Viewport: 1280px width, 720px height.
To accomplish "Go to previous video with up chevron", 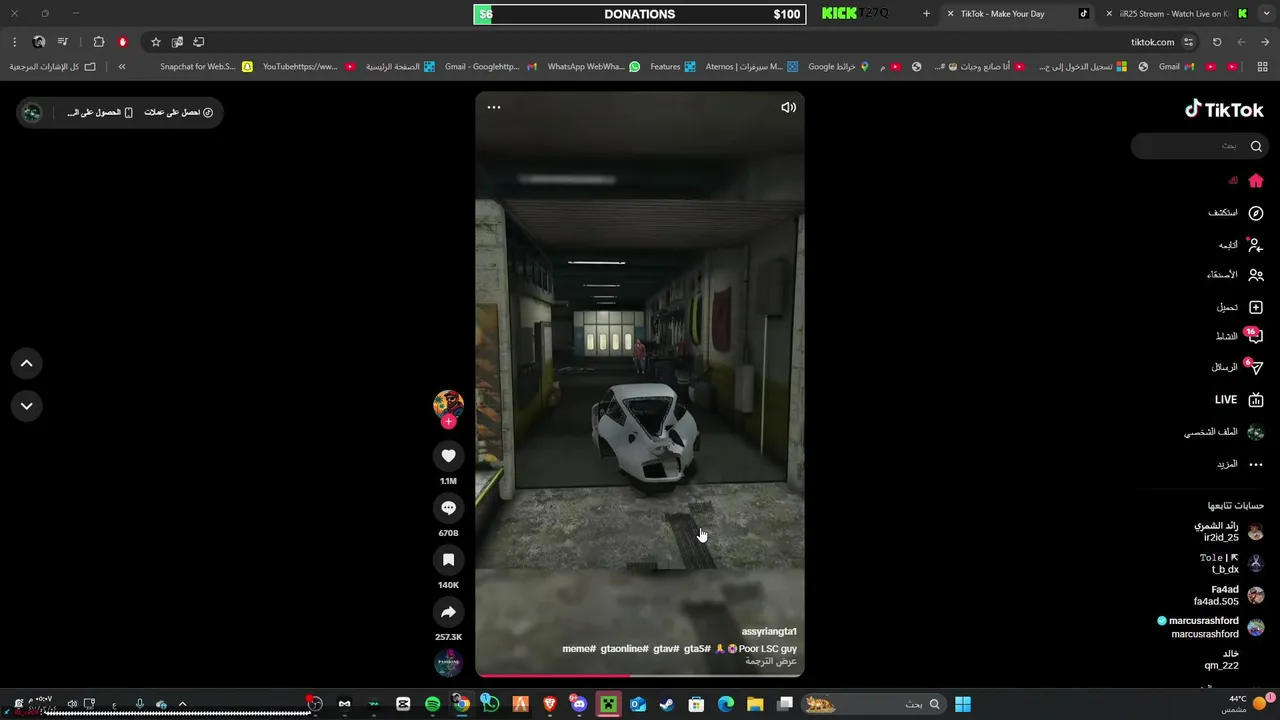I will [27, 364].
